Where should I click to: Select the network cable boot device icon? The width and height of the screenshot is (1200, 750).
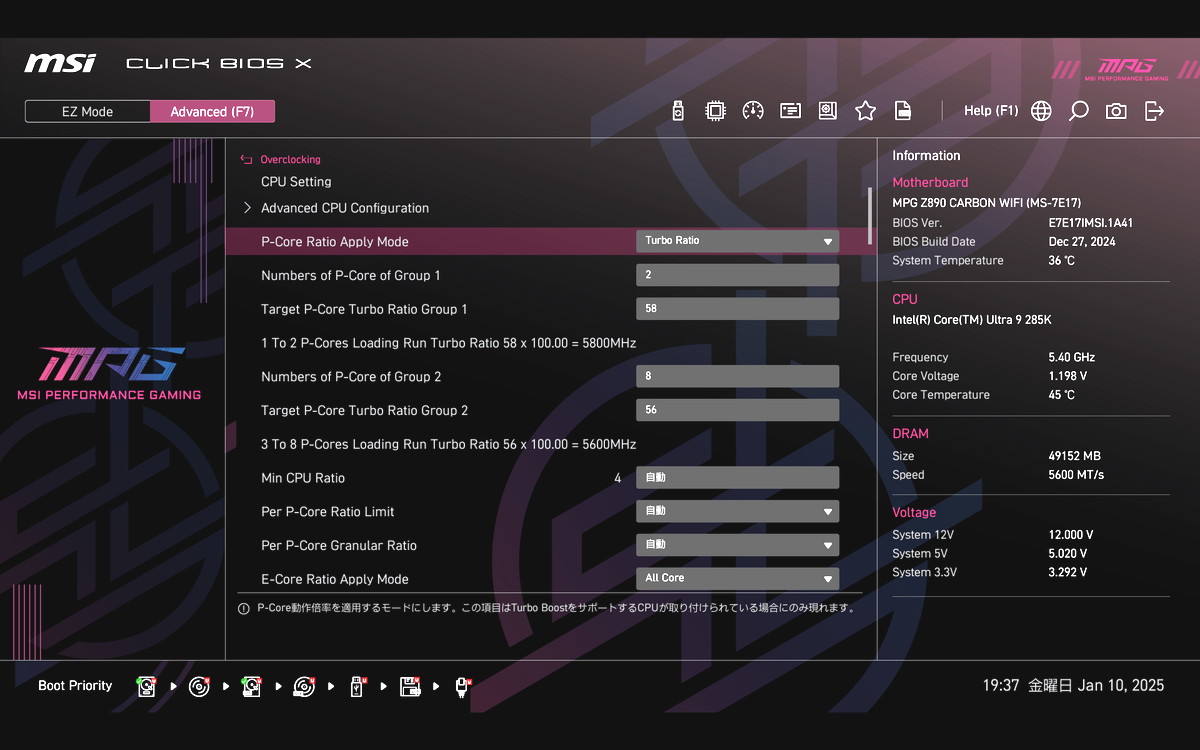(x=462, y=686)
